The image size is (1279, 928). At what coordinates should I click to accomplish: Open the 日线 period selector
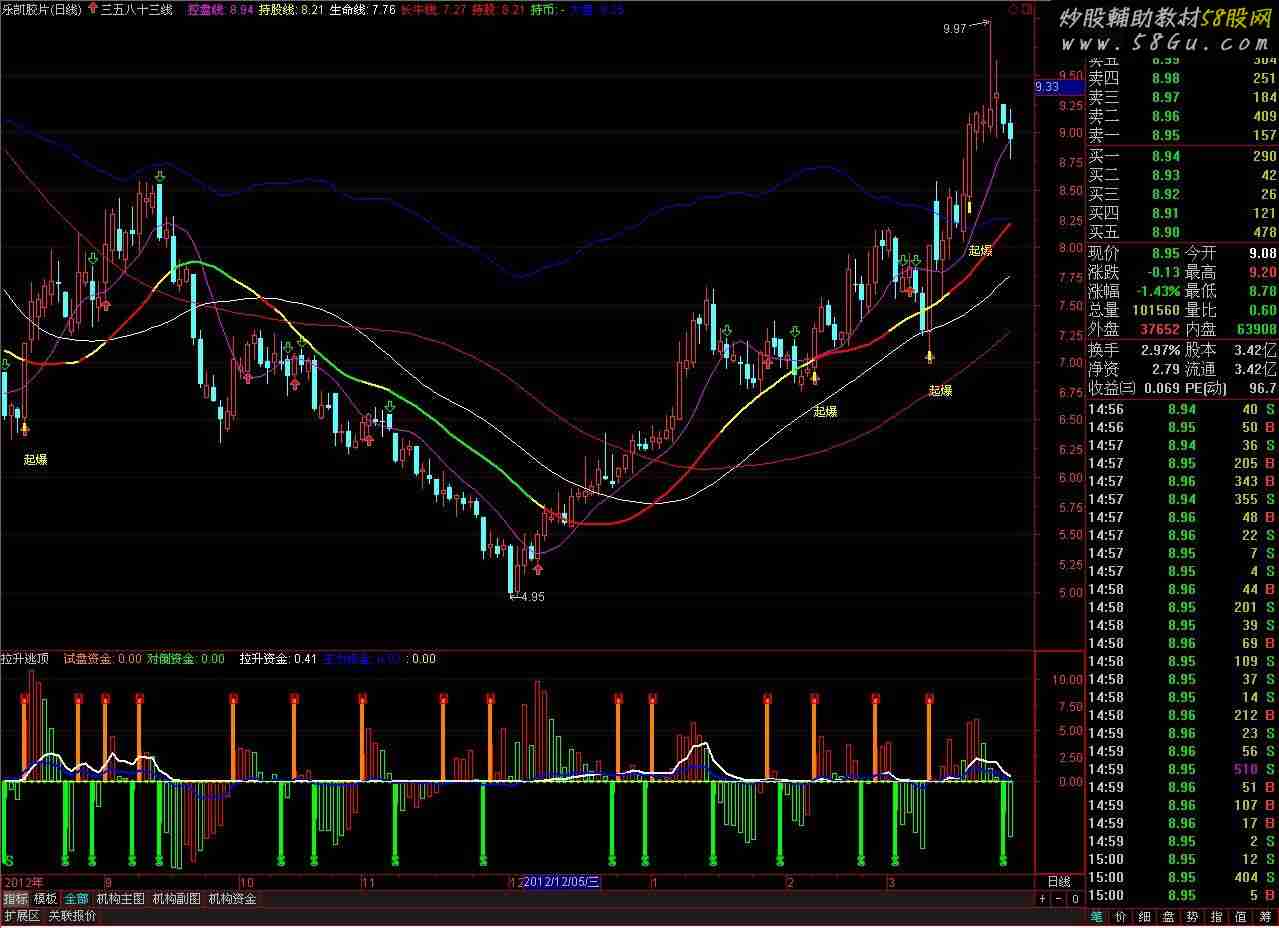1058,882
